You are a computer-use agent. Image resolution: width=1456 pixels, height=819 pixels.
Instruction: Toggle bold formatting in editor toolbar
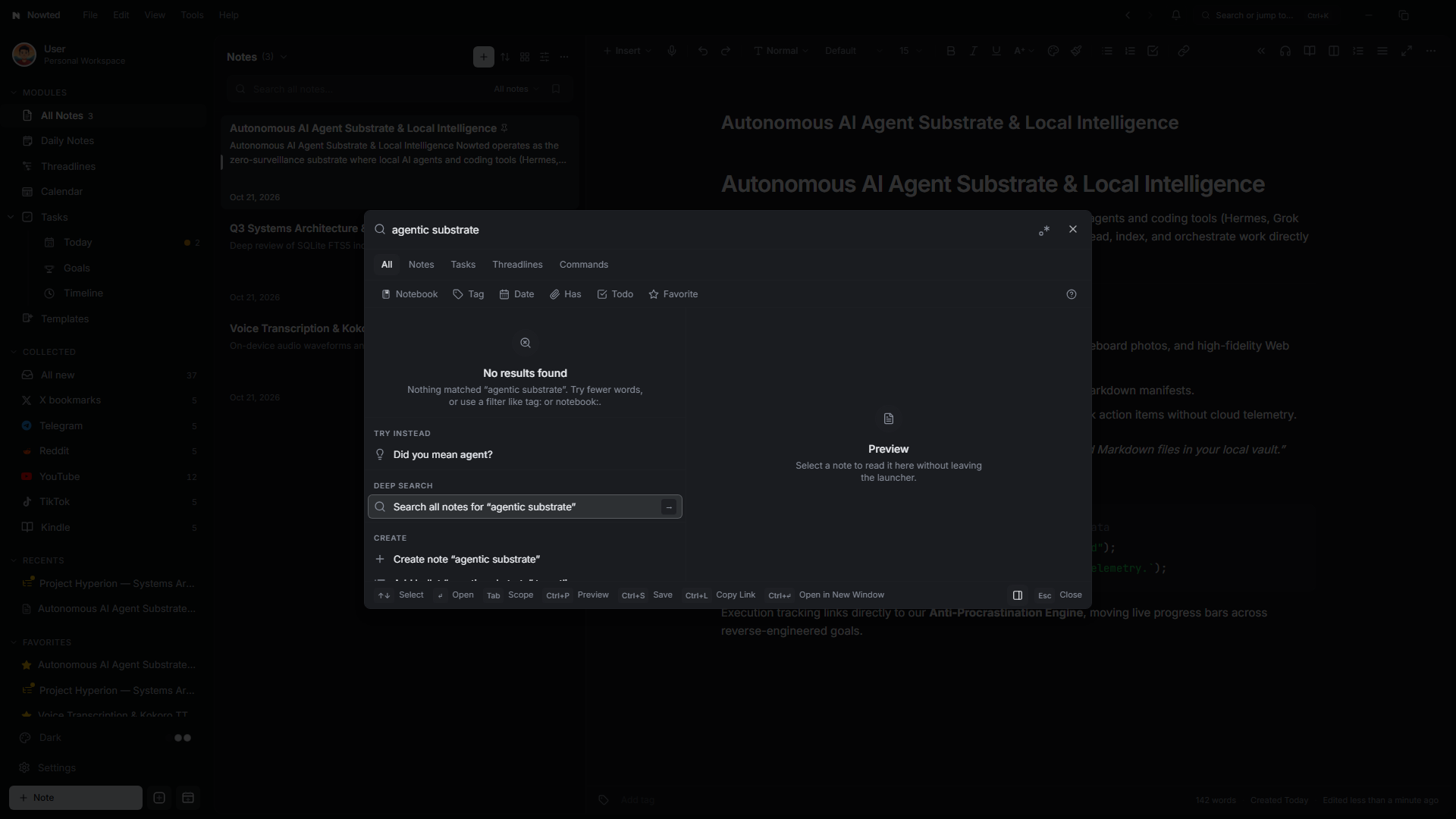coord(951,51)
